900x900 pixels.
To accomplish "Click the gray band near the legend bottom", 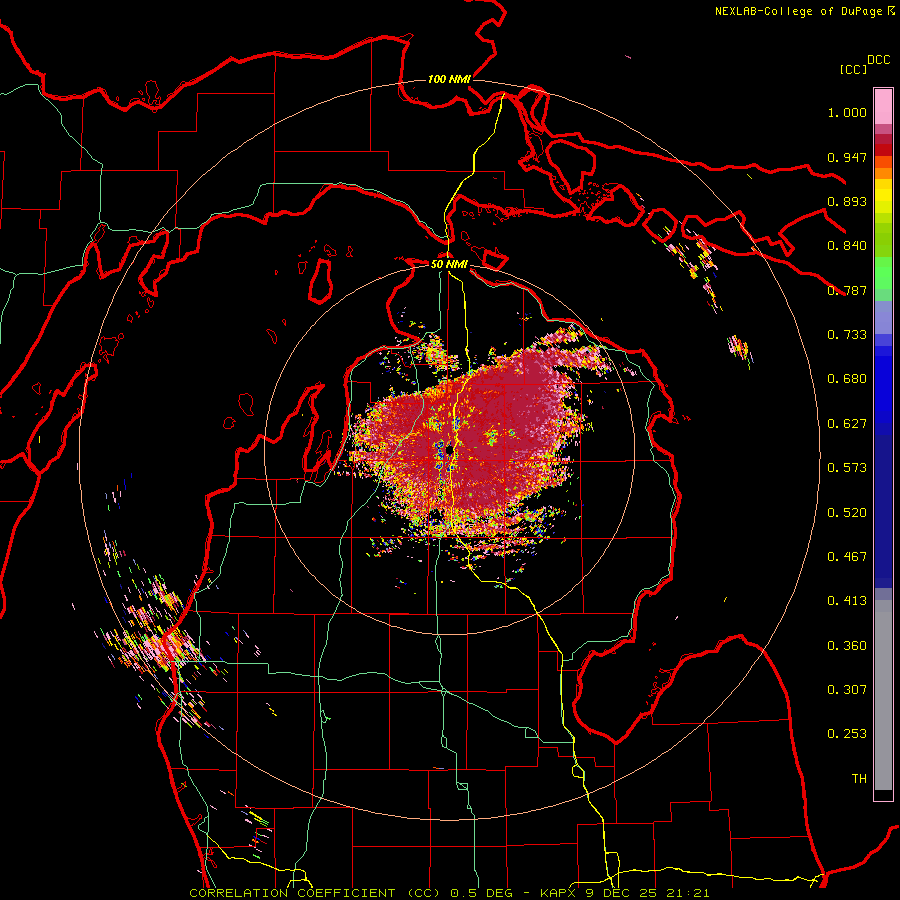I will (883, 695).
